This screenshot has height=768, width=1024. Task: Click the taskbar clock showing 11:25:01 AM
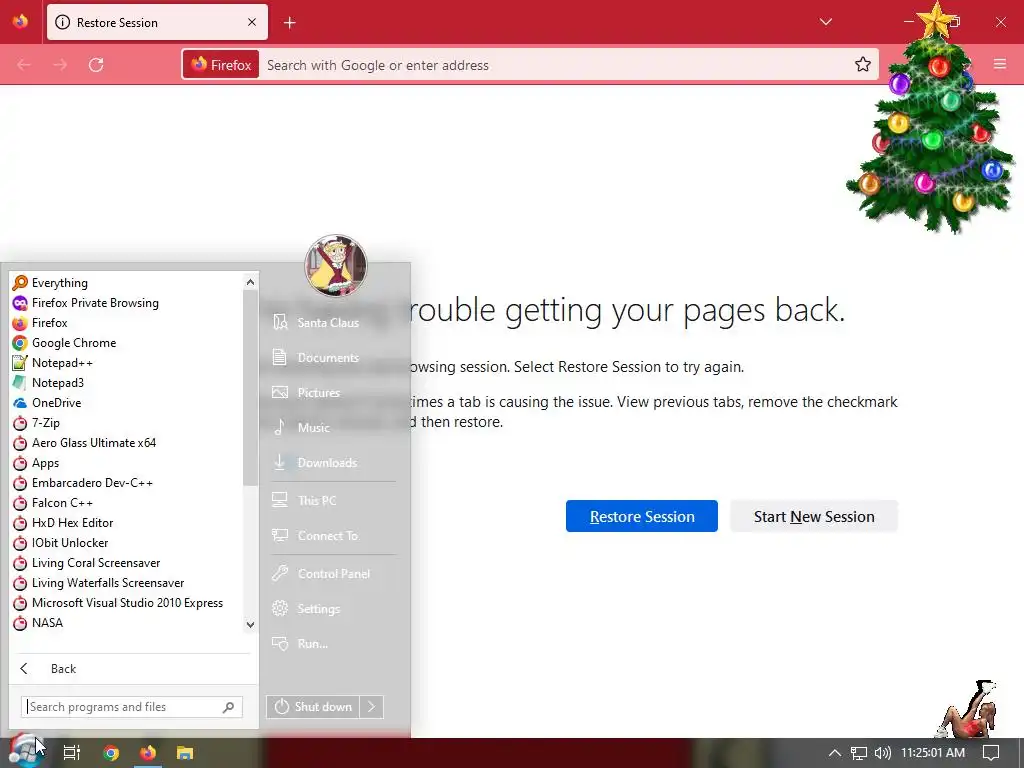933,753
